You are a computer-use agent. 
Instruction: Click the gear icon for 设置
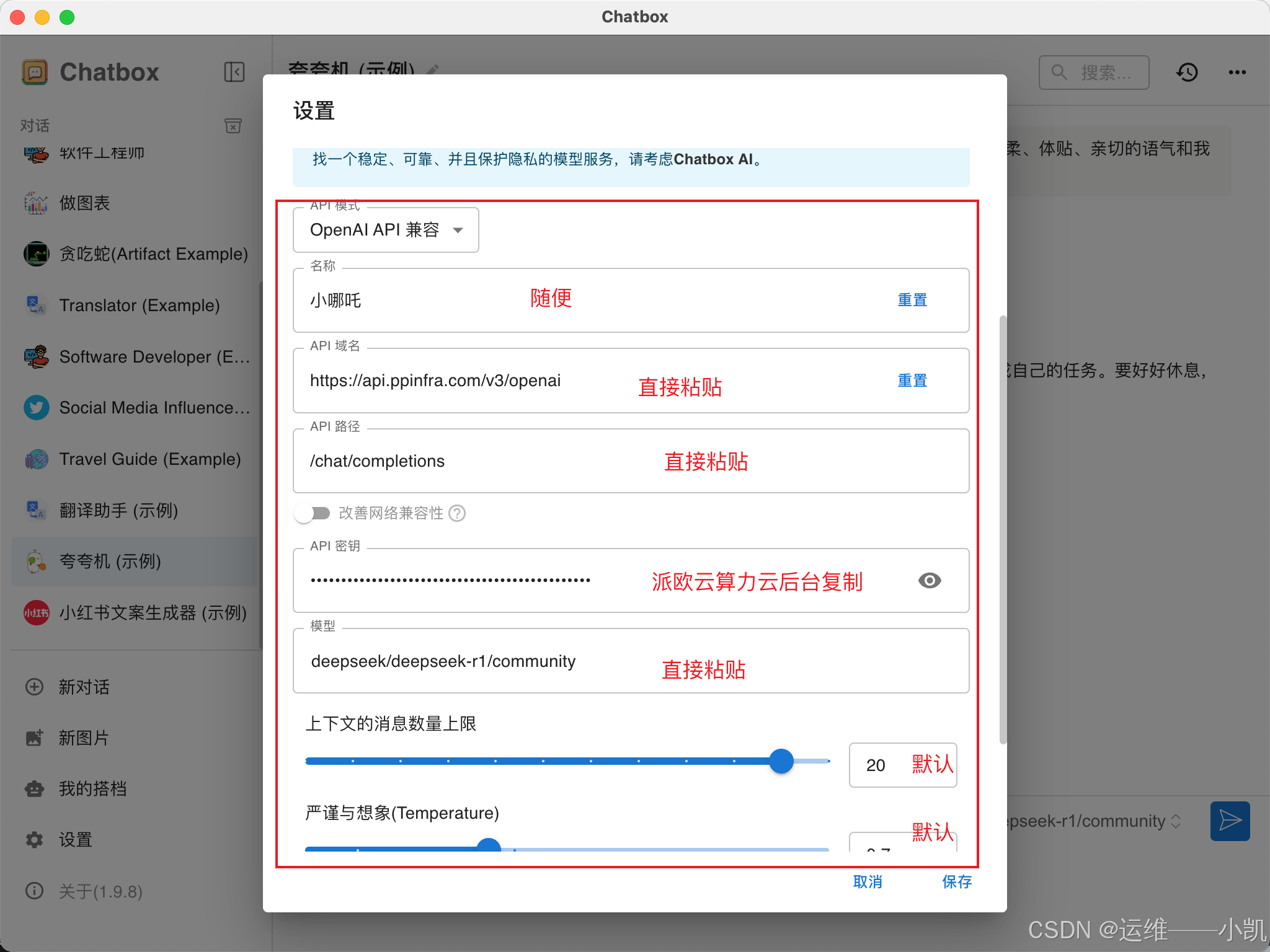[34, 840]
